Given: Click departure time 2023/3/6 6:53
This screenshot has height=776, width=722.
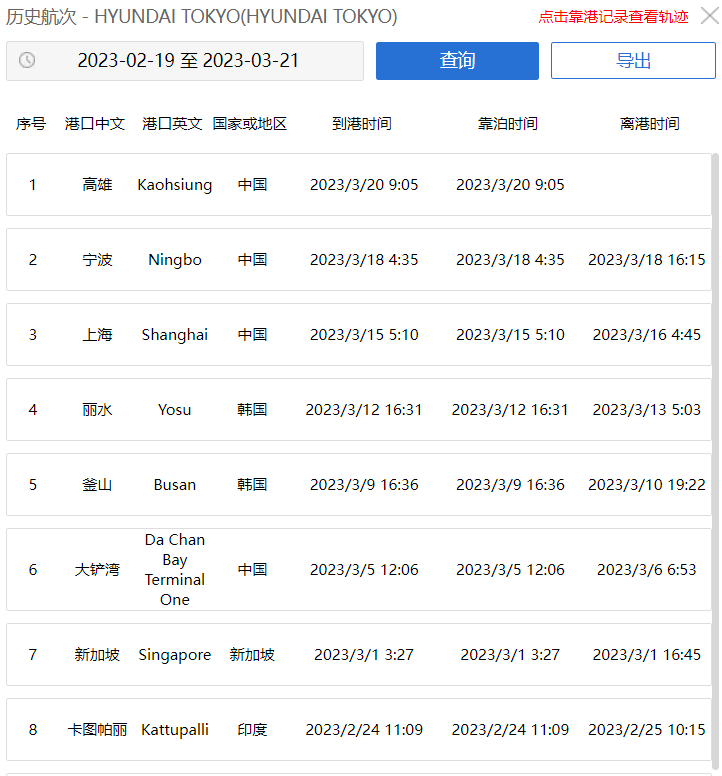Looking at the screenshot, I should tap(646, 570).
